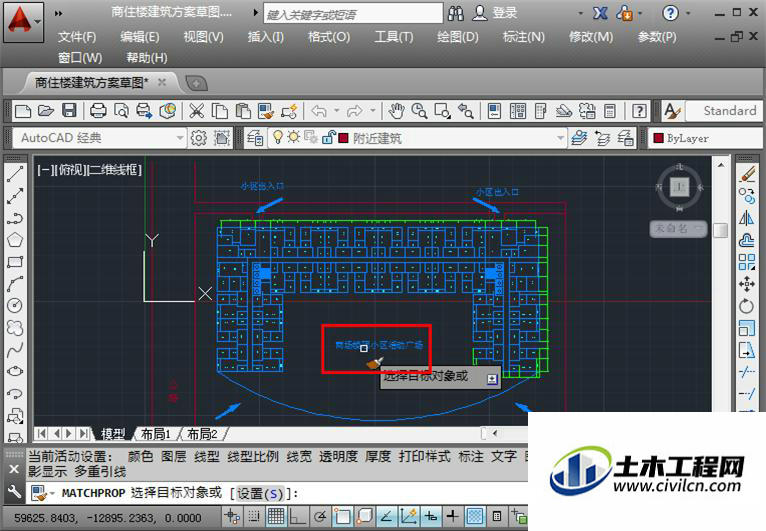Viewport: 766px width, 531px height.
Task: Open the 未命名 UCS dropdown under ViewCube
Action: click(x=679, y=228)
